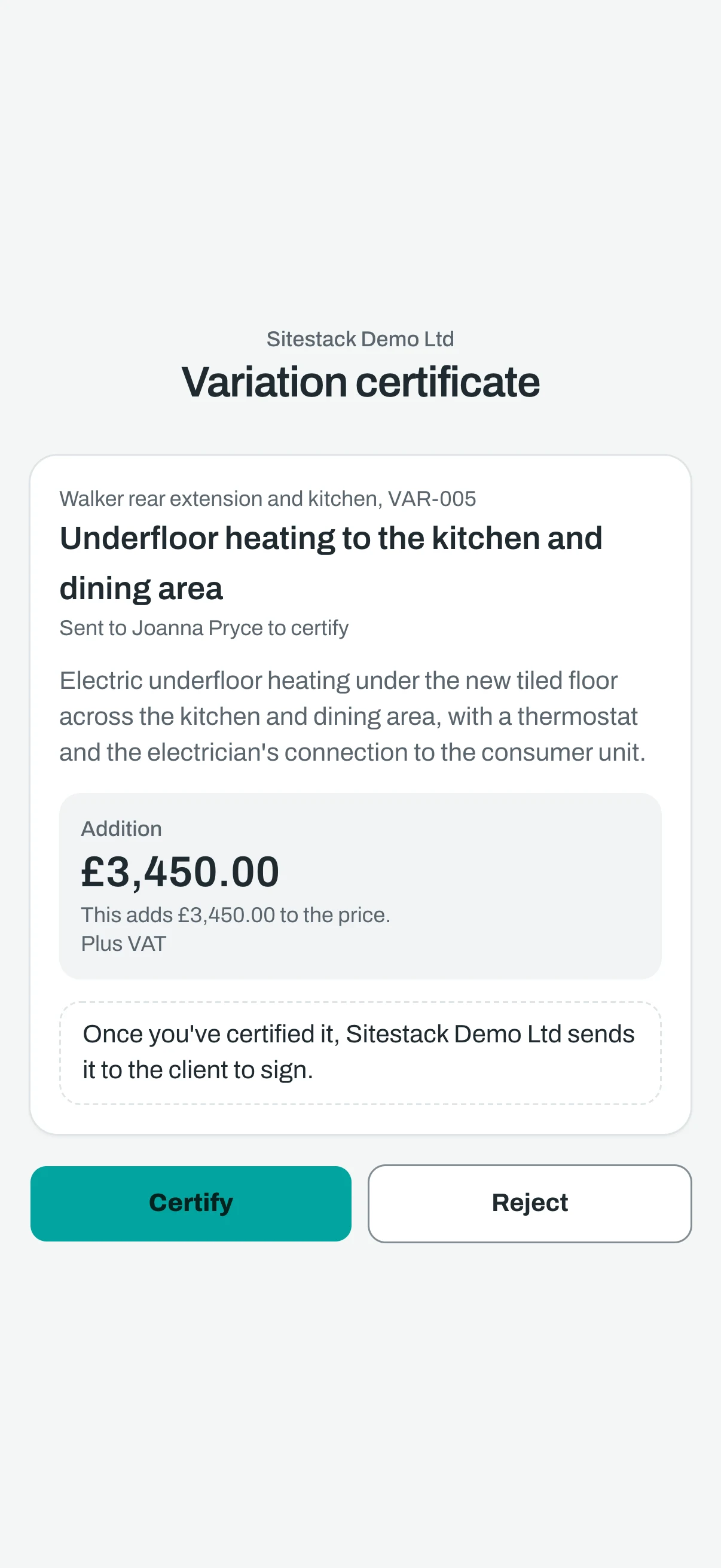Click the Sent to Joanna Pryce line

[x=204, y=627]
